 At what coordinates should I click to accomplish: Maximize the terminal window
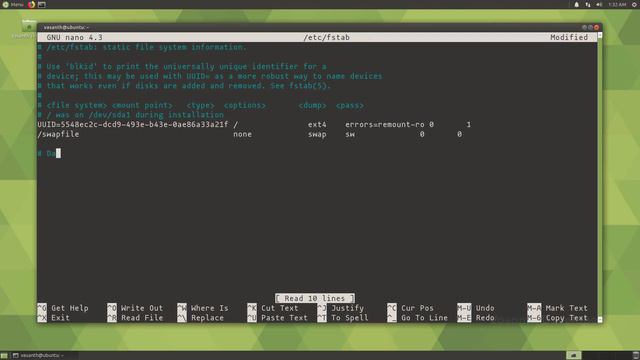590,27
